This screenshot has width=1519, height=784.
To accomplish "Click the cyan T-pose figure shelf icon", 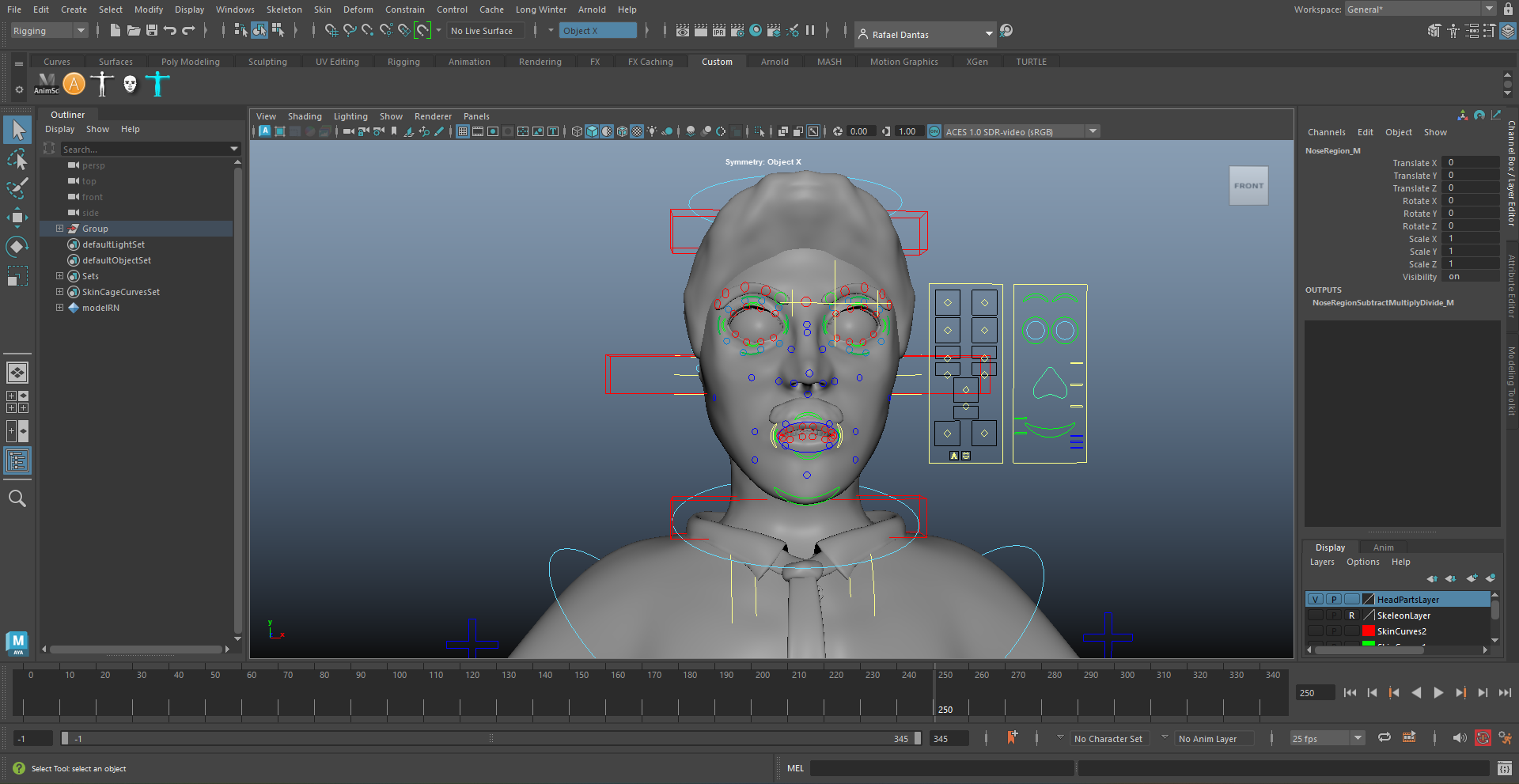I will pyautogui.click(x=158, y=84).
